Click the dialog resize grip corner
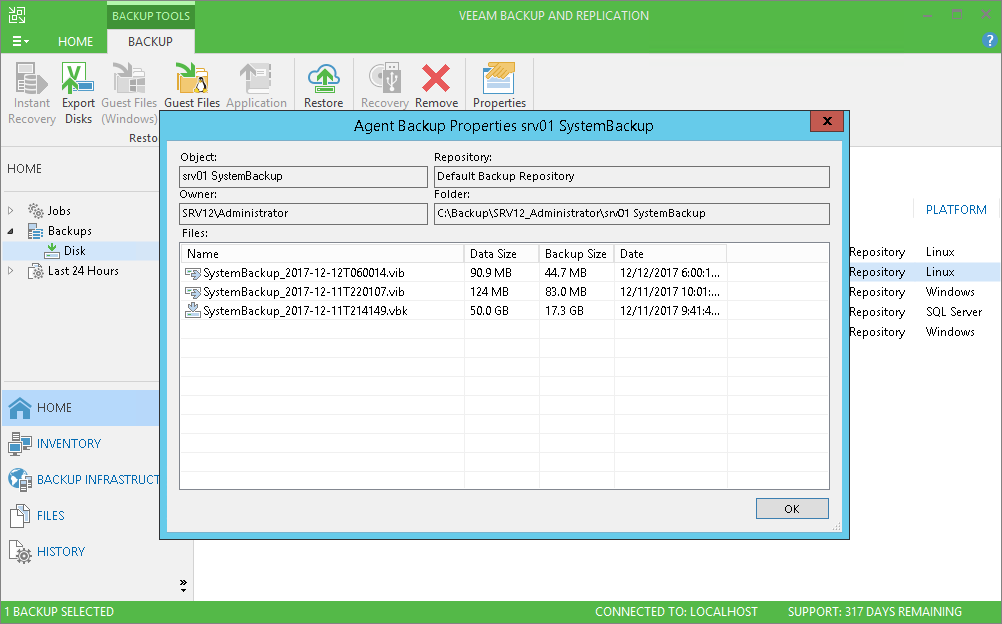Viewport: 1002px width, 624px height. point(836,526)
